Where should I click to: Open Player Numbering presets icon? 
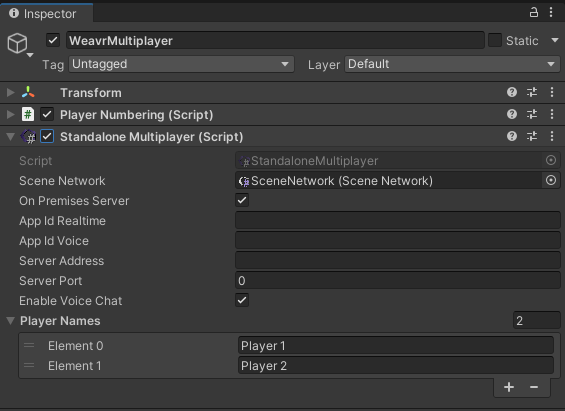pyautogui.click(x=532, y=114)
